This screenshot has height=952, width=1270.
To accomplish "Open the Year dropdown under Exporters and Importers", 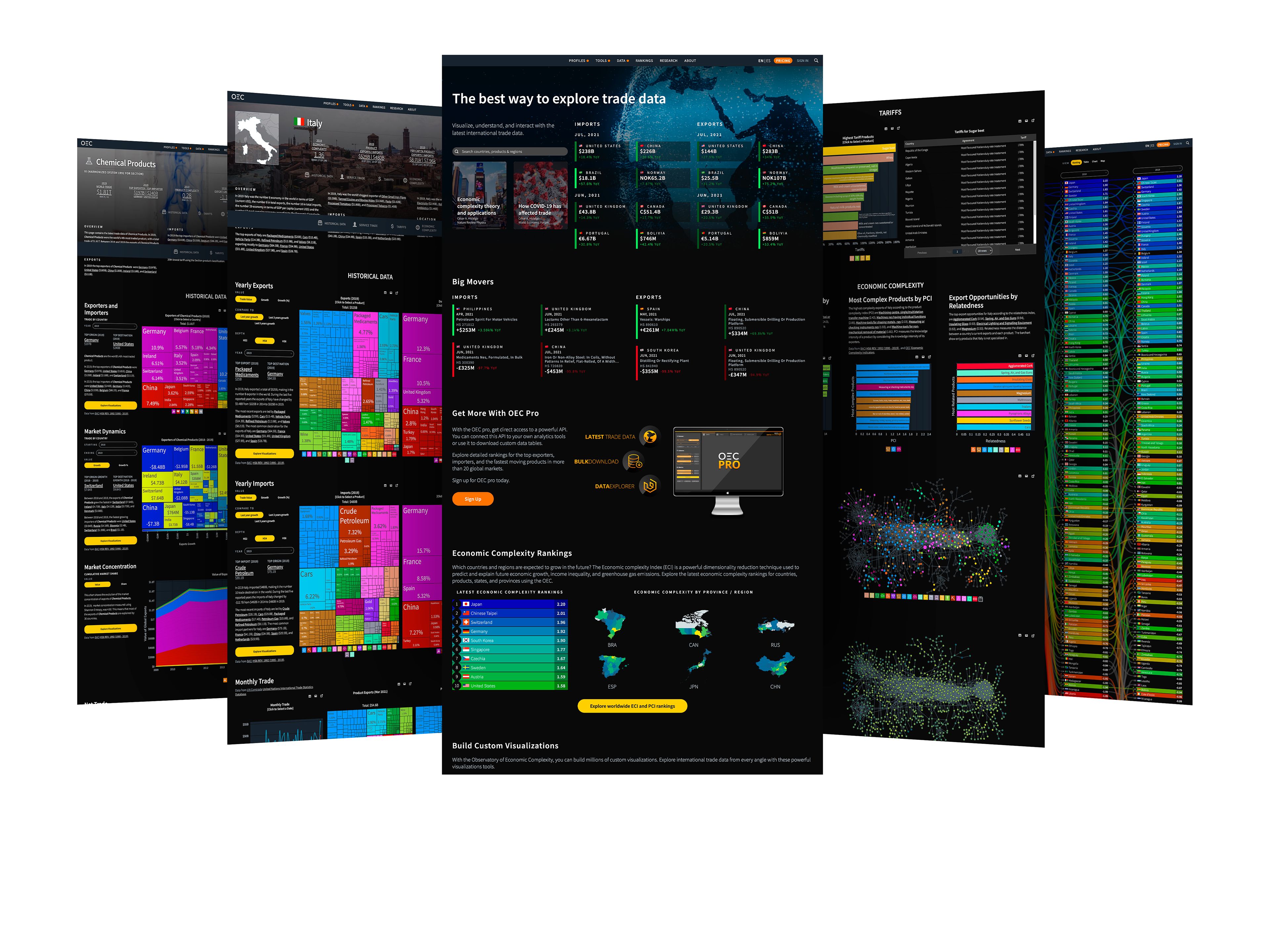I will tap(115, 326).
